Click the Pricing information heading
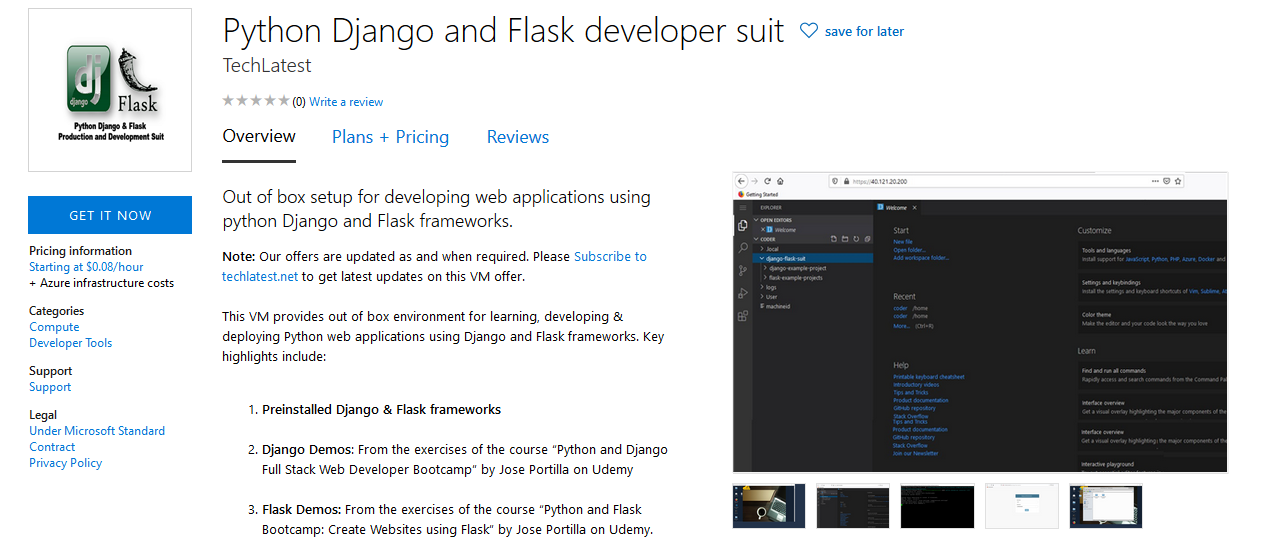Image resolution: width=1283 pixels, height=543 pixels. click(80, 251)
